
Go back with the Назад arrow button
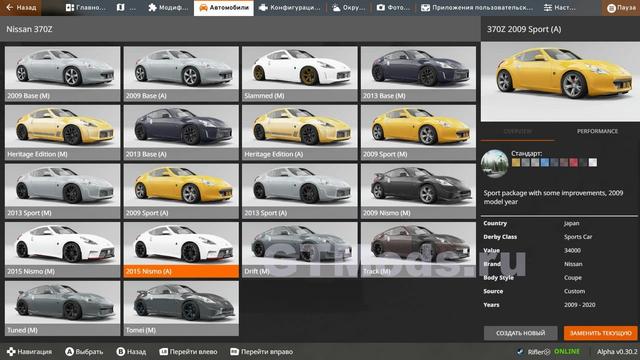20,8
